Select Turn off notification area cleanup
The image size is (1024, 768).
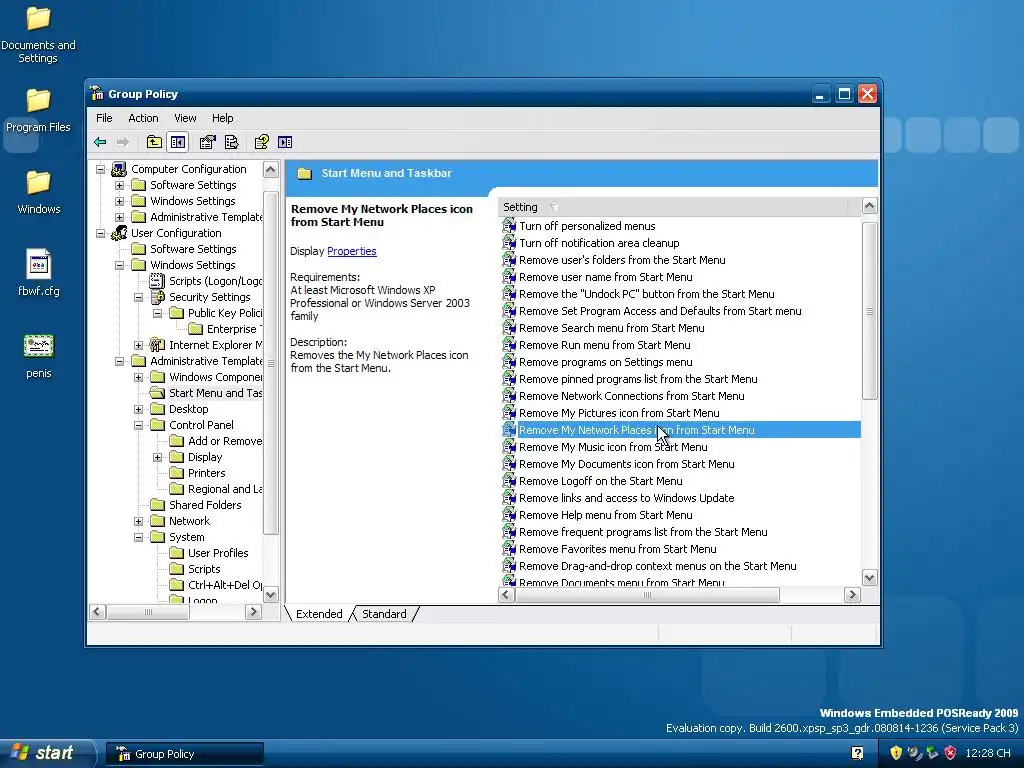[x=599, y=243]
